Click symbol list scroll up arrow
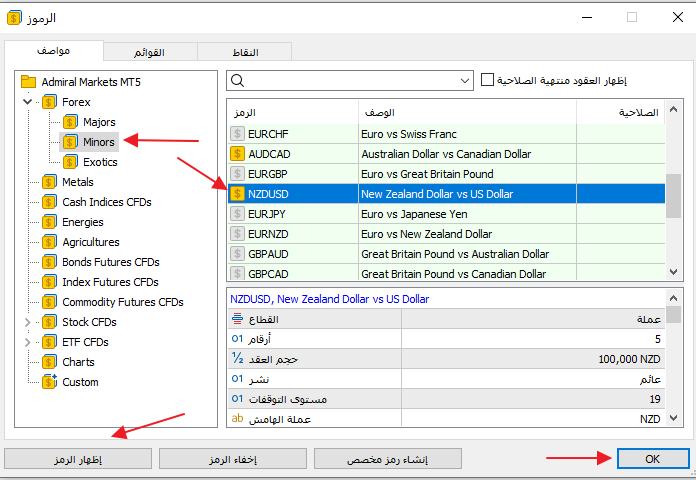Image resolution: width=696 pixels, height=480 pixels. pos(673,109)
